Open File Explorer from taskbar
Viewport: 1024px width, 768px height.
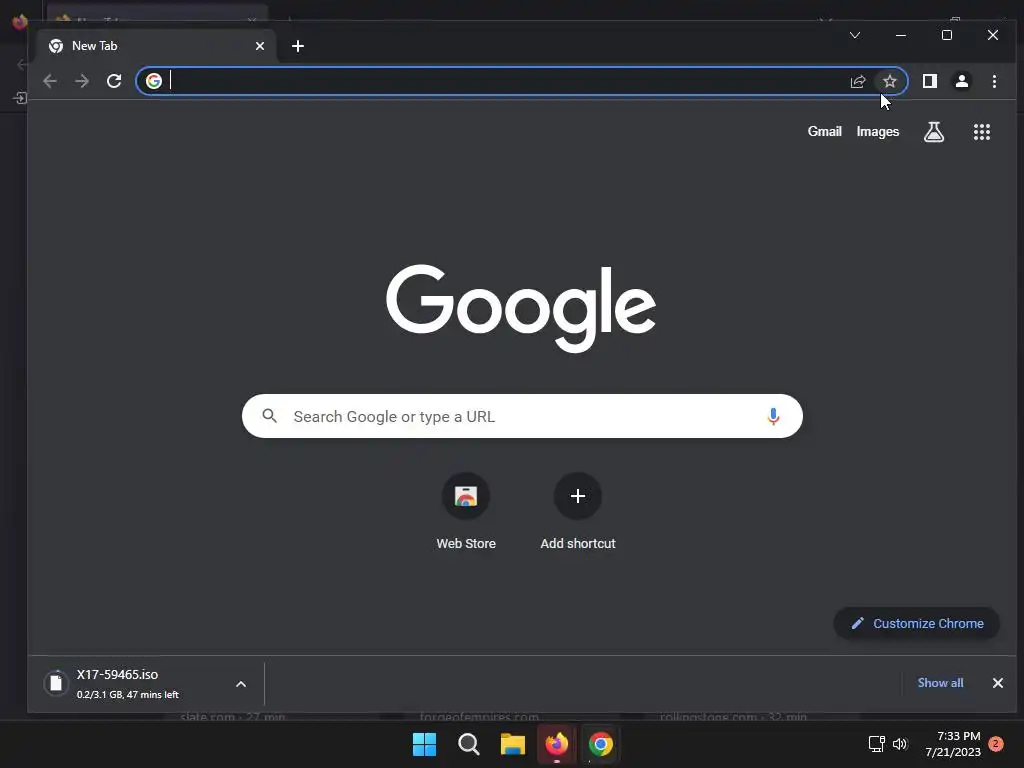coord(513,744)
